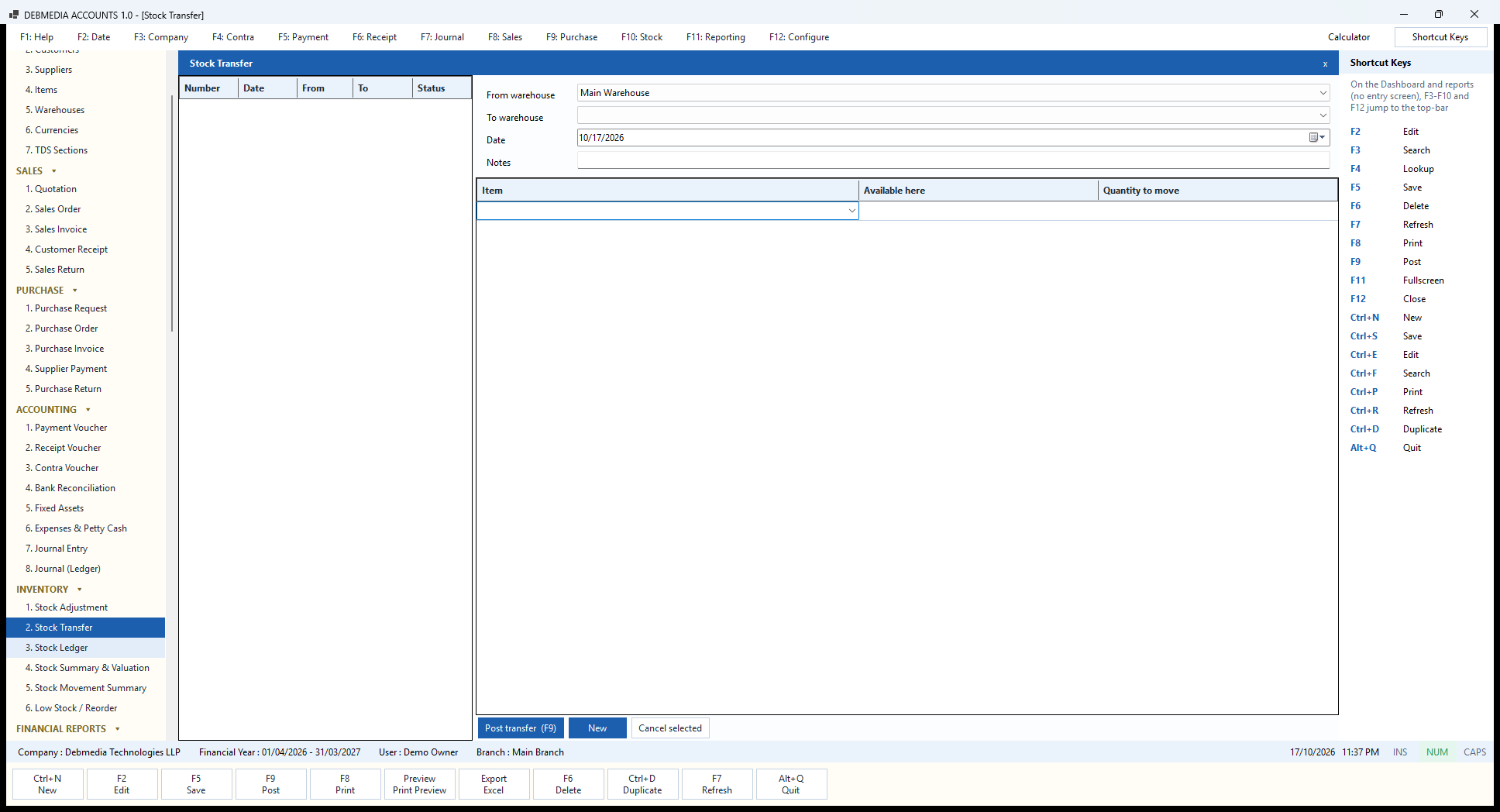Click the Post transfer (F9) button
1500x812 pixels.
point(520,728)
